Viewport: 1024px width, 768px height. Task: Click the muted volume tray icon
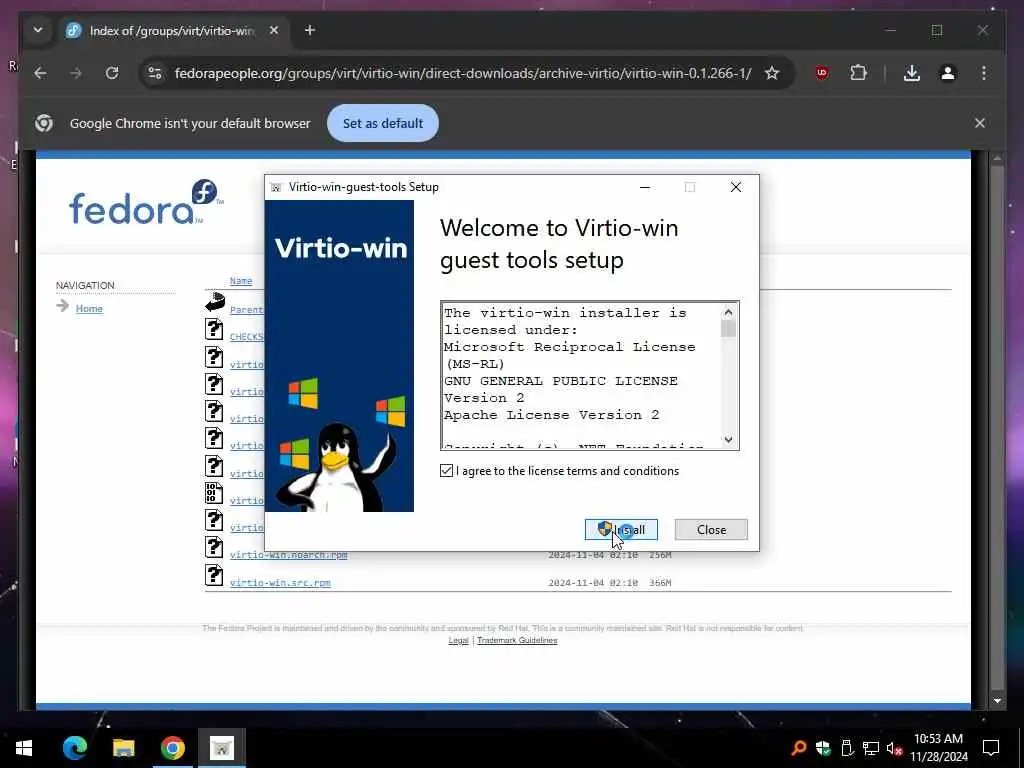point(894,748)
